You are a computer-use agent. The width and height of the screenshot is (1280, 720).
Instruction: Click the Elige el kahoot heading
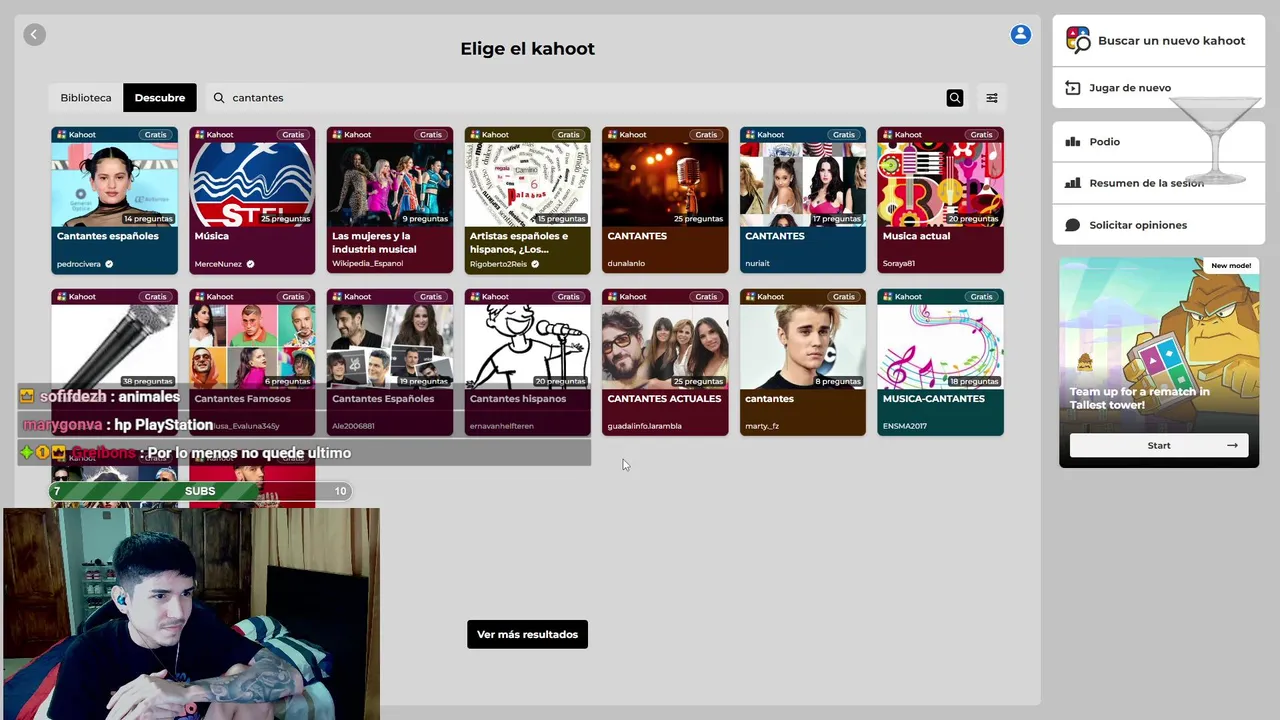pyautogui.click(x=527, y=48)
